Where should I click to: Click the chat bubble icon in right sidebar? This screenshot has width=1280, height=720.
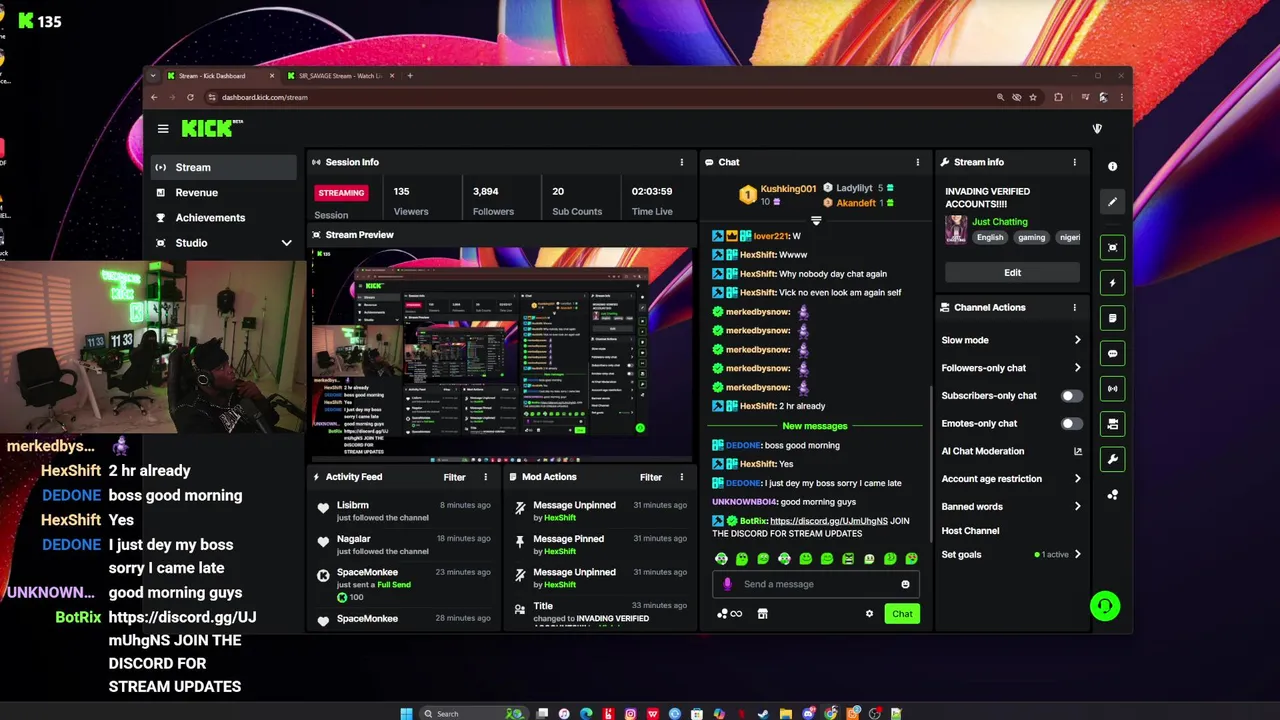pyautogui.click(x=1112, y=354)
